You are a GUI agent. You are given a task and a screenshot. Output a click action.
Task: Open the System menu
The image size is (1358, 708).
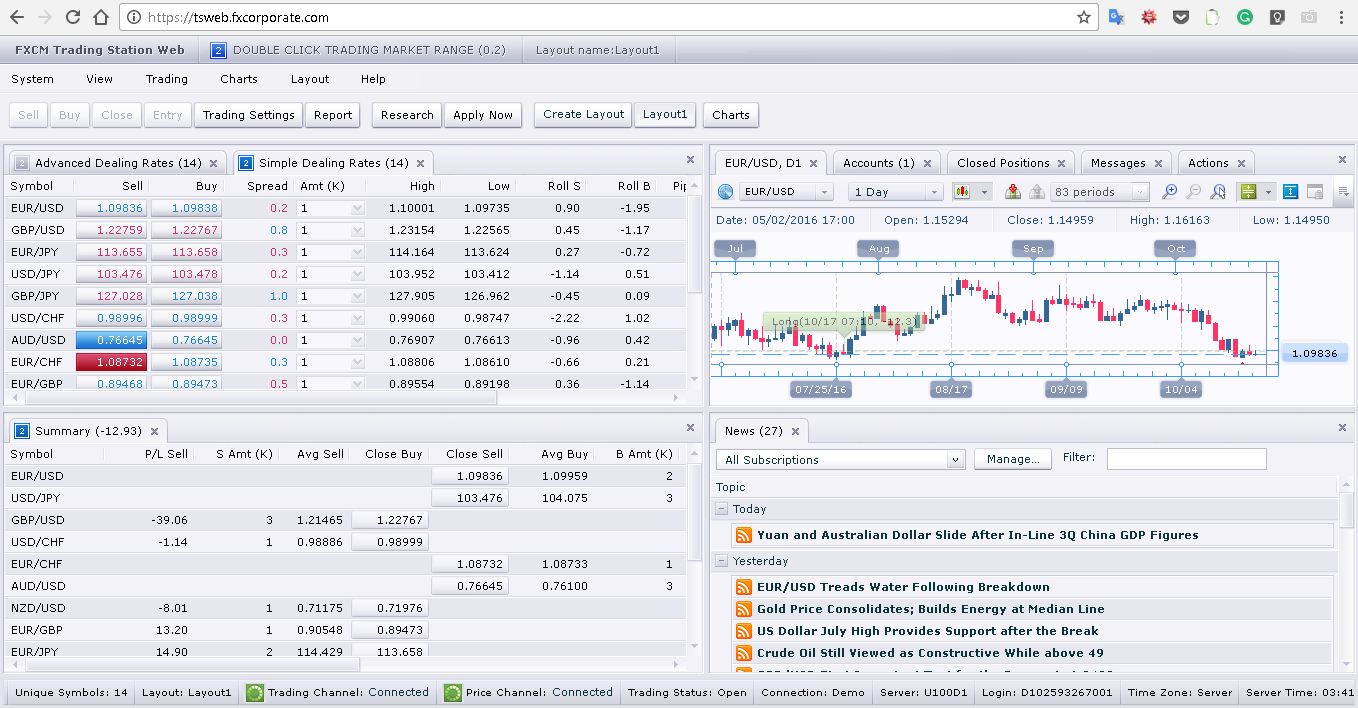pos(32,79)
